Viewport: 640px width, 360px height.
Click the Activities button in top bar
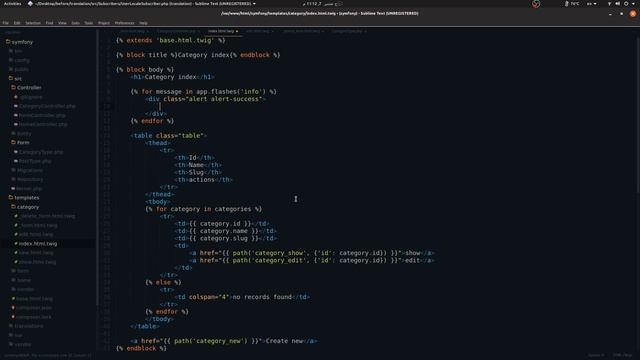(12, 3)
